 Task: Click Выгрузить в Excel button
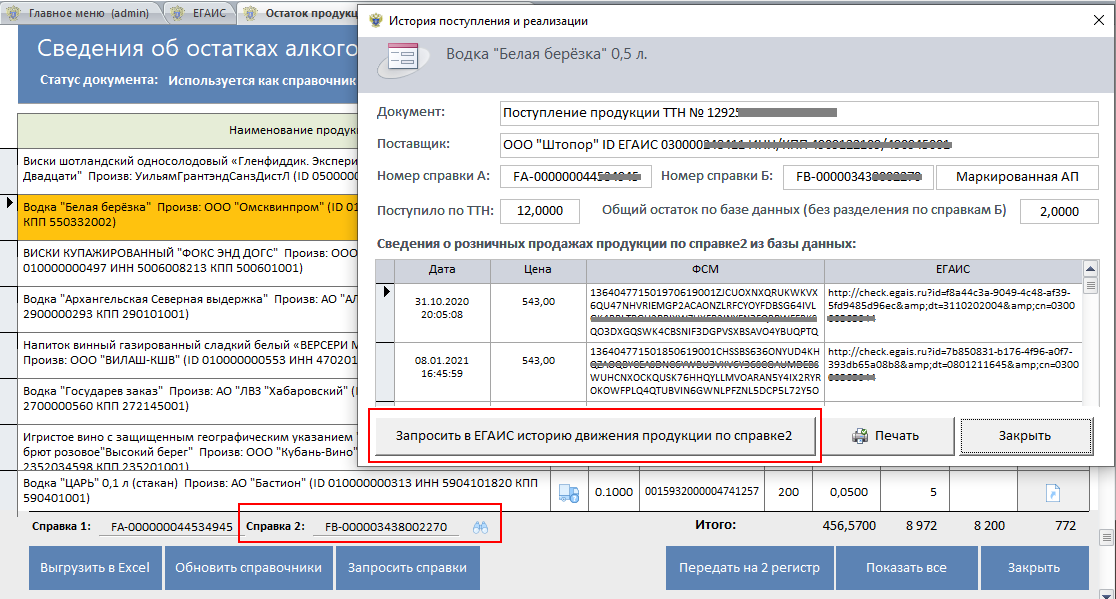click(x=94, y=568)
